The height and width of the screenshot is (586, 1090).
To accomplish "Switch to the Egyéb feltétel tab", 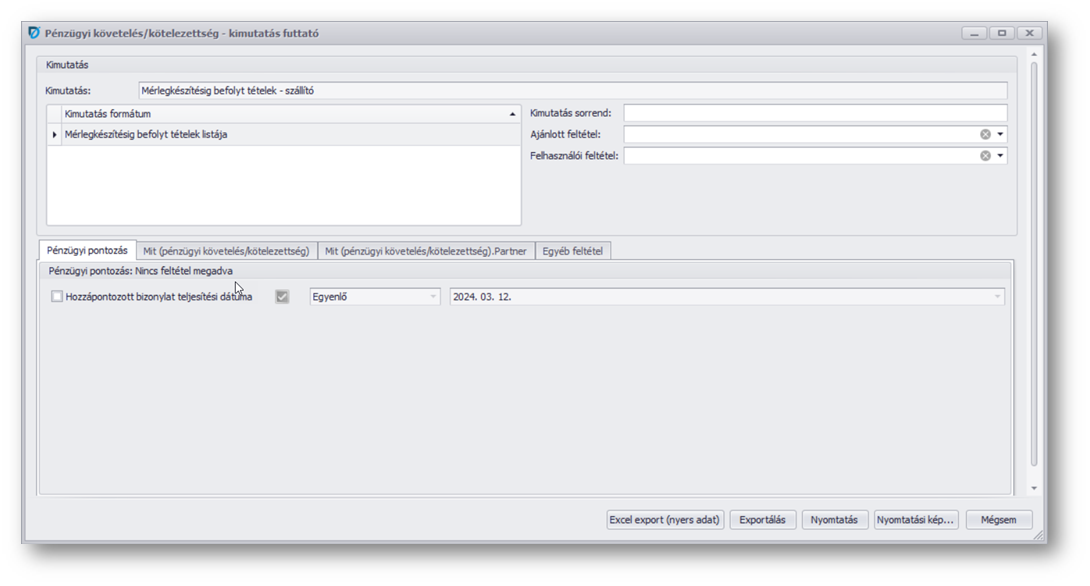I will click(x=573, y=251).
